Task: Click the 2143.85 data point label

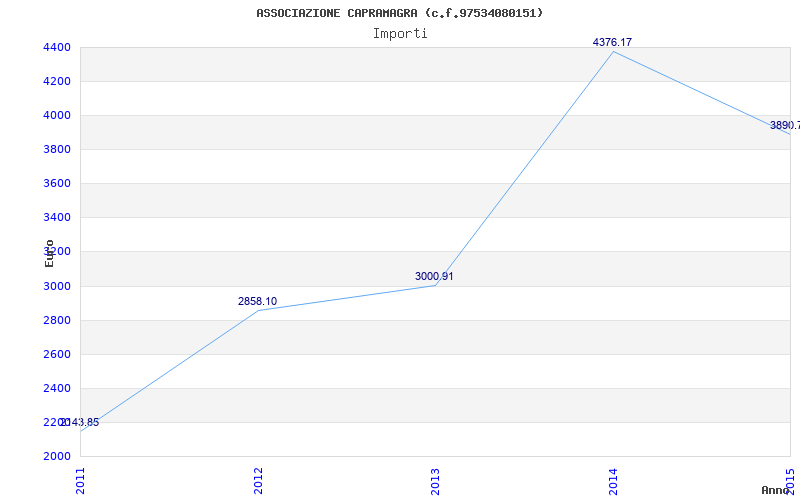Action: pos(80,422)
